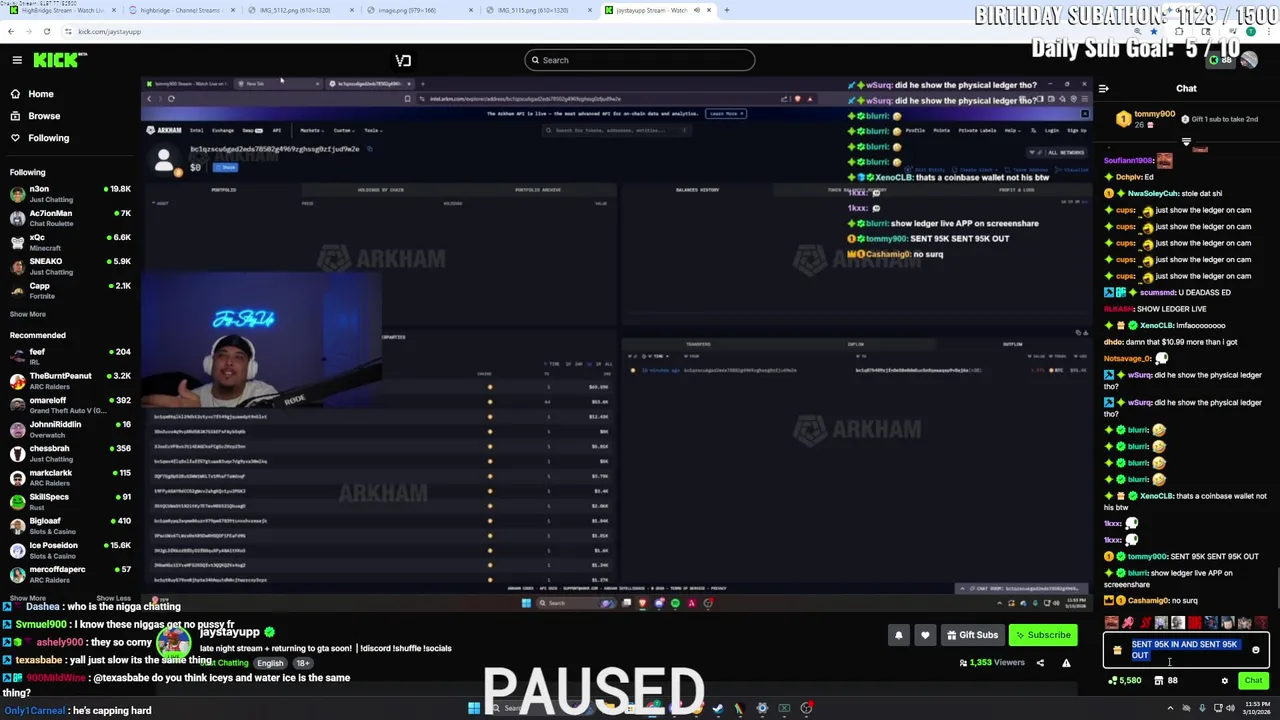Click the Gift Subs button
Image resolution: width=1280 pixels, height=720 pixels.
[x=971, y=635]
